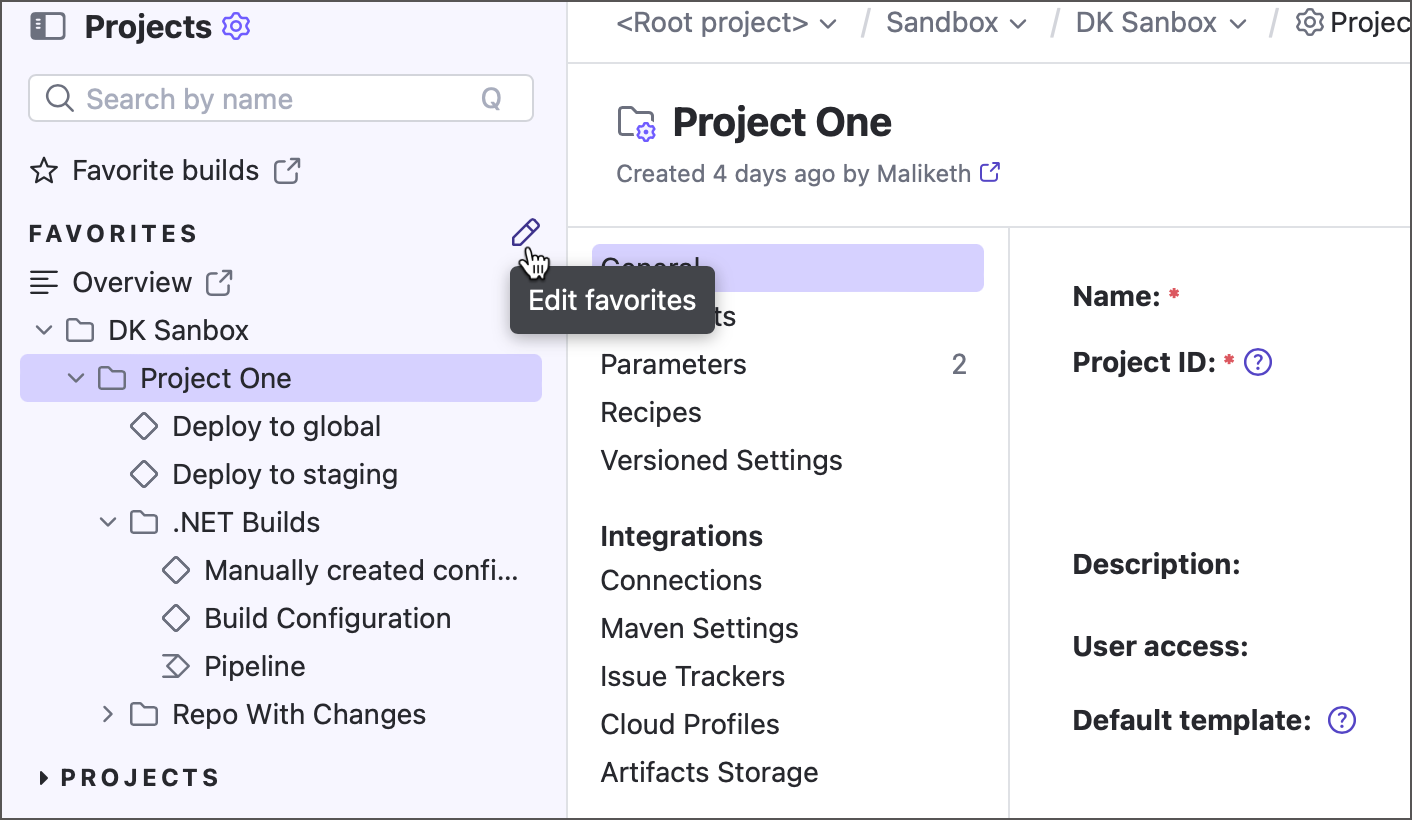Open the Pipeline item in .NET Builds
This screenshot has height=820, width=1412.
pyautogui.click(x=254, y=667)
